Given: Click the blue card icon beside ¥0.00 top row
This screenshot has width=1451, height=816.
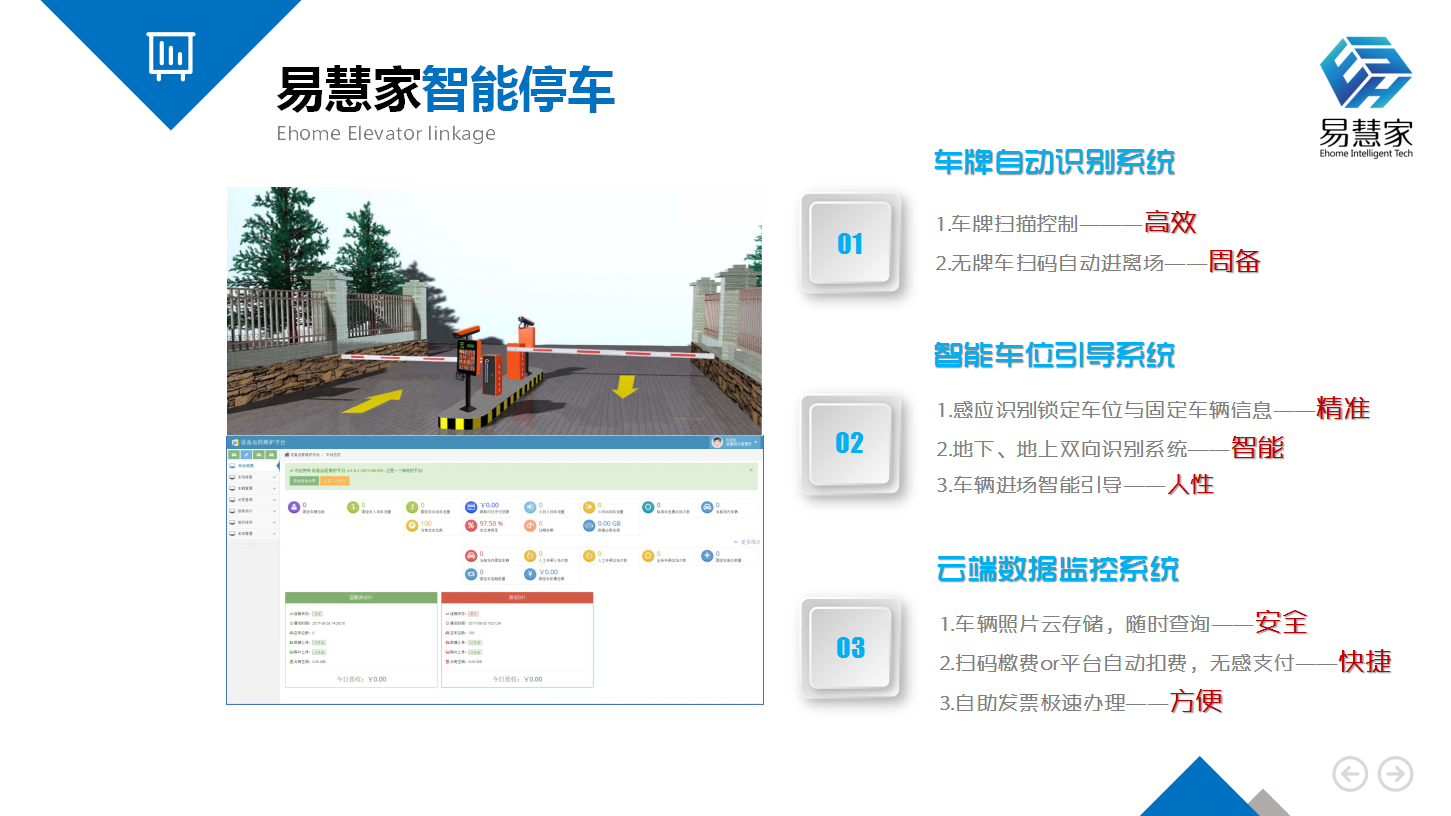Looking at the screenshot, I should pyautogui.click(x=471, y=507).
